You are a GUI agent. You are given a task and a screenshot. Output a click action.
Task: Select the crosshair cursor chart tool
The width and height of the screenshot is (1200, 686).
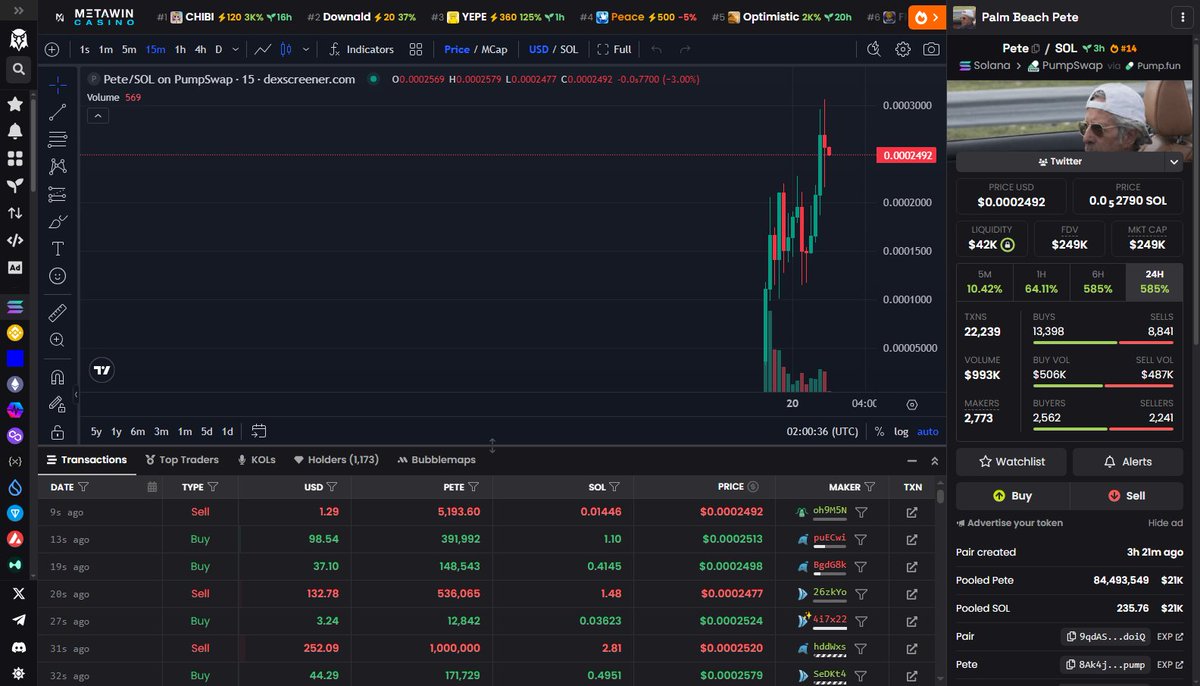58,85
